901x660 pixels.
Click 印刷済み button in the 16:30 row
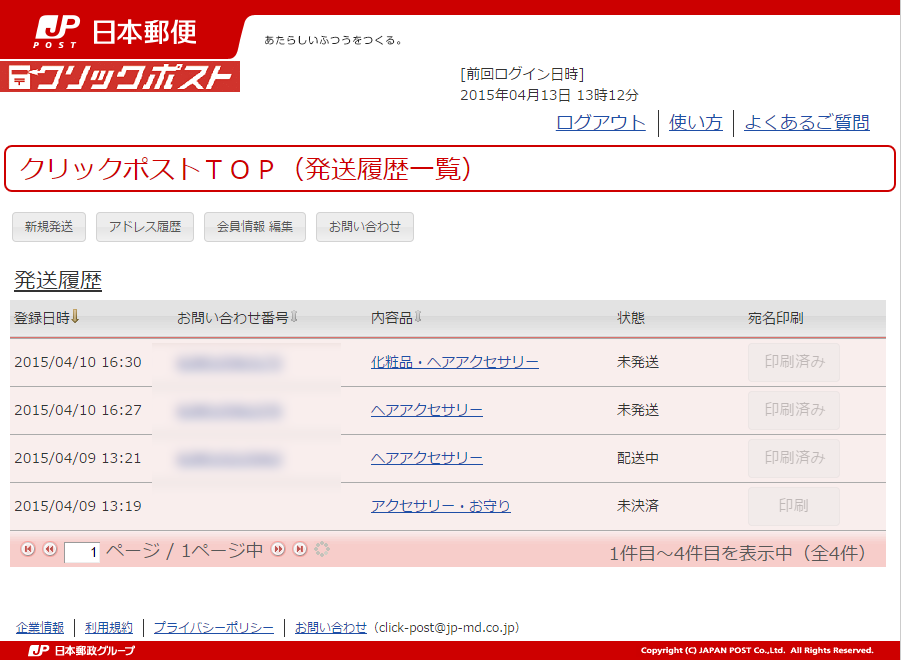[x=794, y=362]
